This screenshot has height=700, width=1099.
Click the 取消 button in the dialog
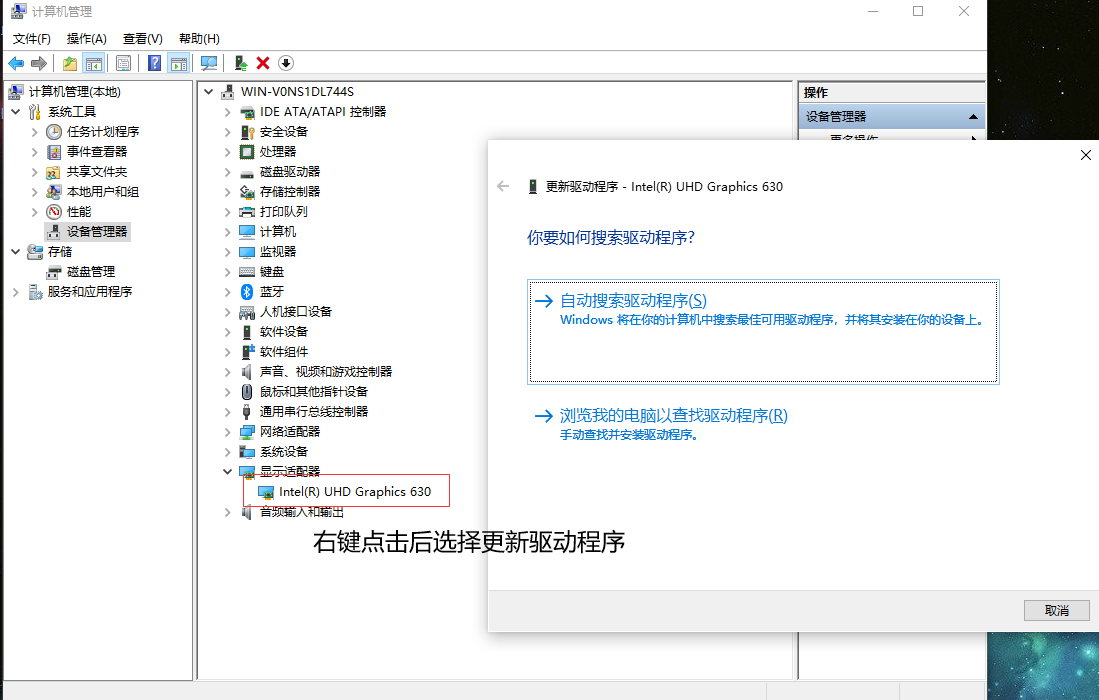click(x=1056, y=610)
